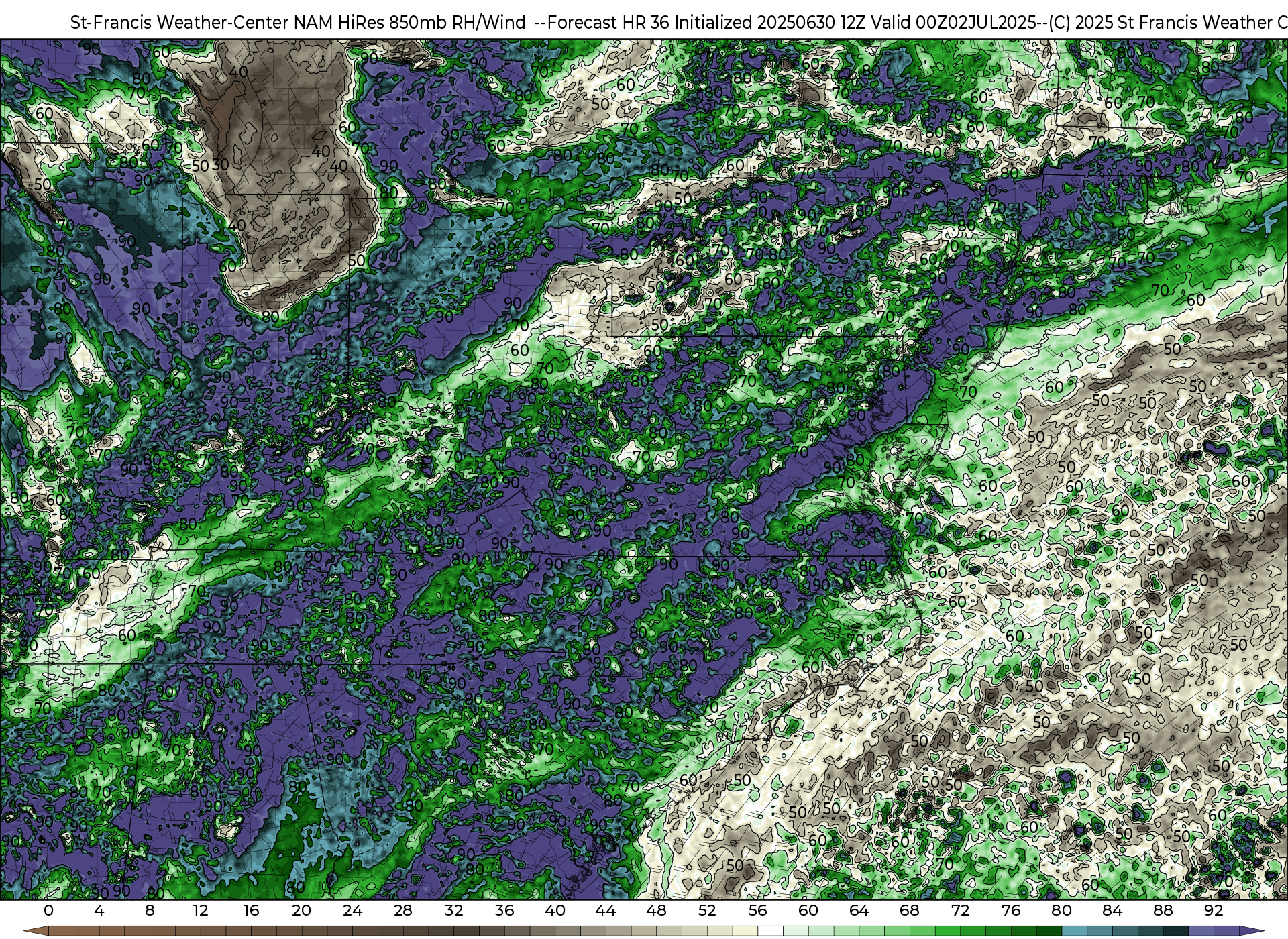Pick the white swatch right of the 56 tick

coord(770,931)
